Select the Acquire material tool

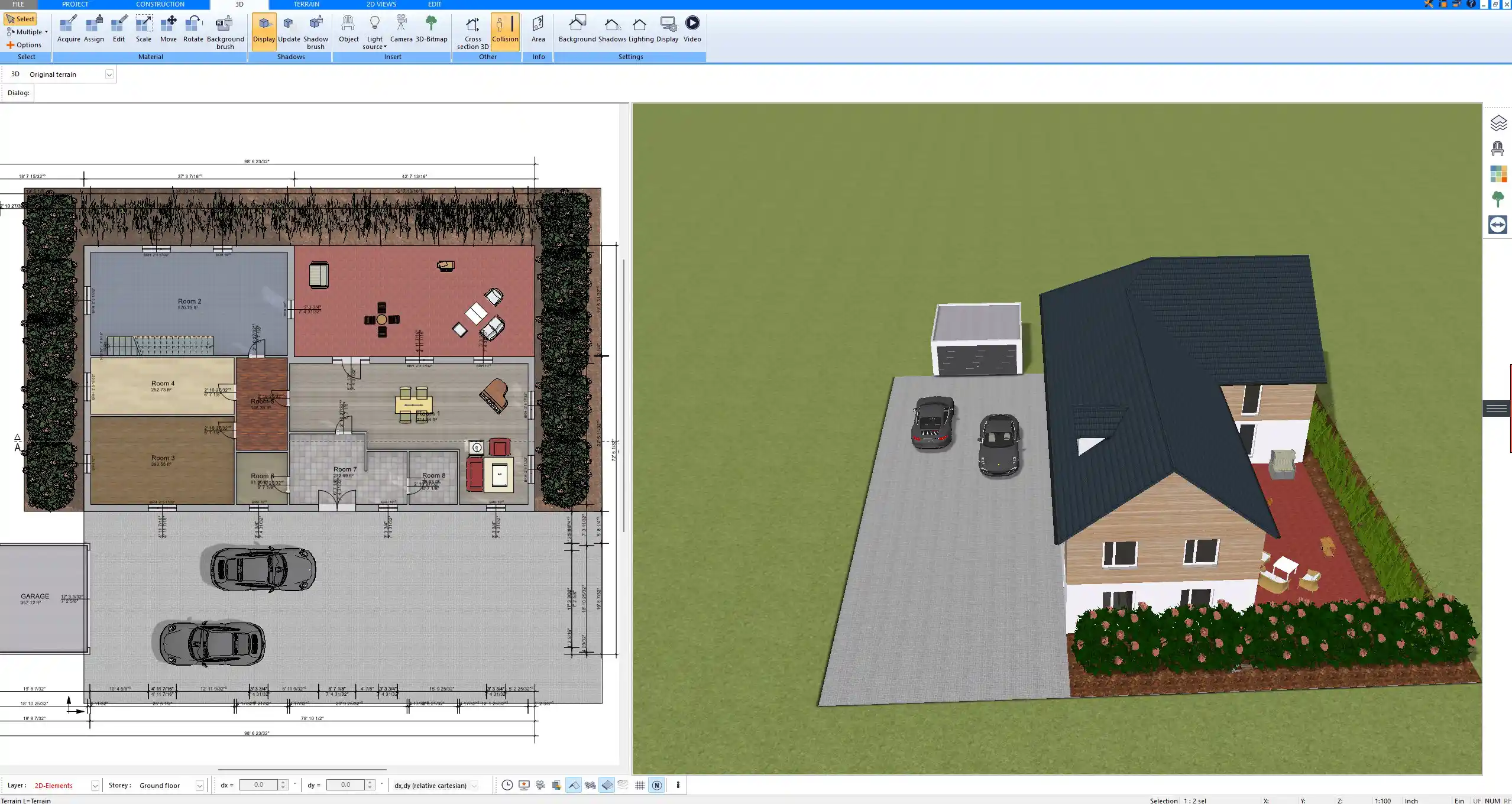point(68,27)
